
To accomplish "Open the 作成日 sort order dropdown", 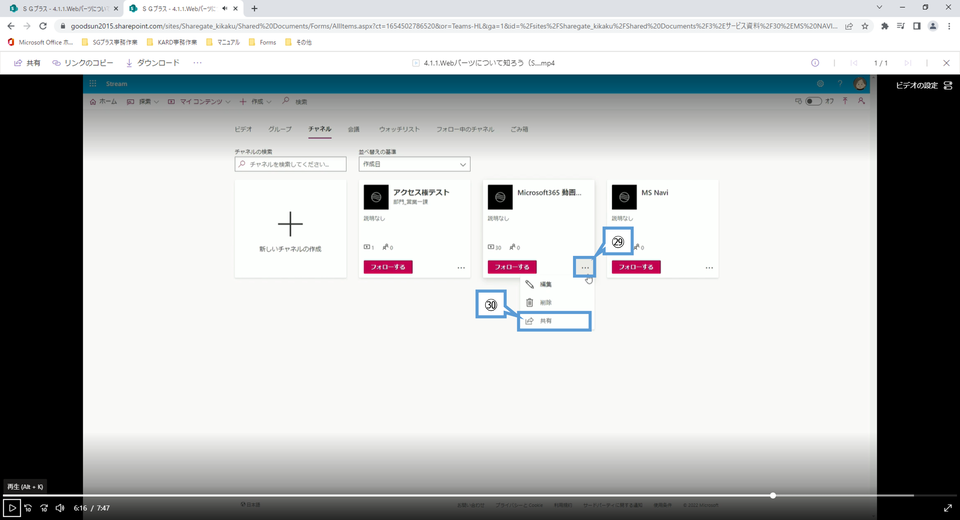I will (414, 164).
